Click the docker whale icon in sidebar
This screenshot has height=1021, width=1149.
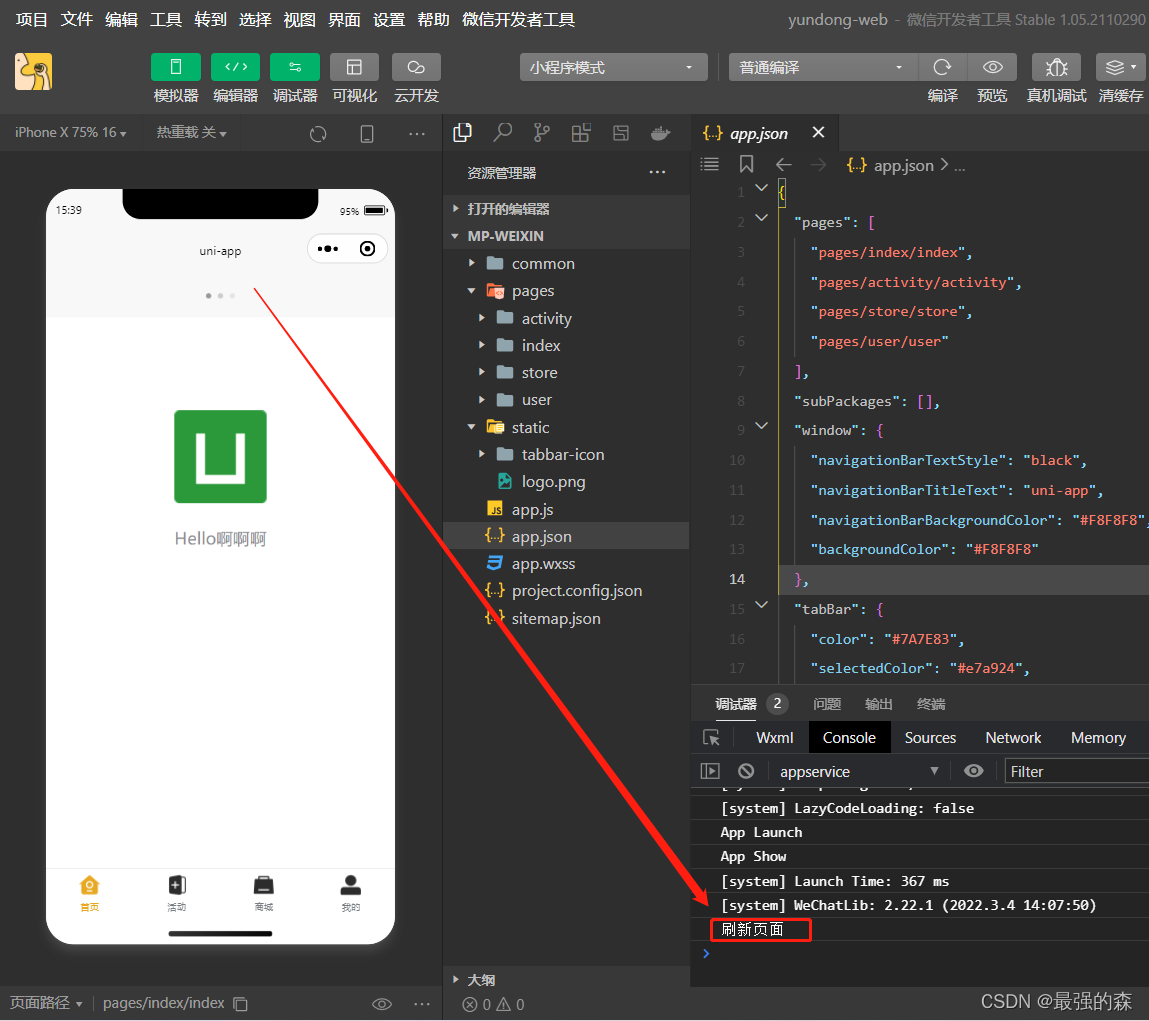coord(660,133)
